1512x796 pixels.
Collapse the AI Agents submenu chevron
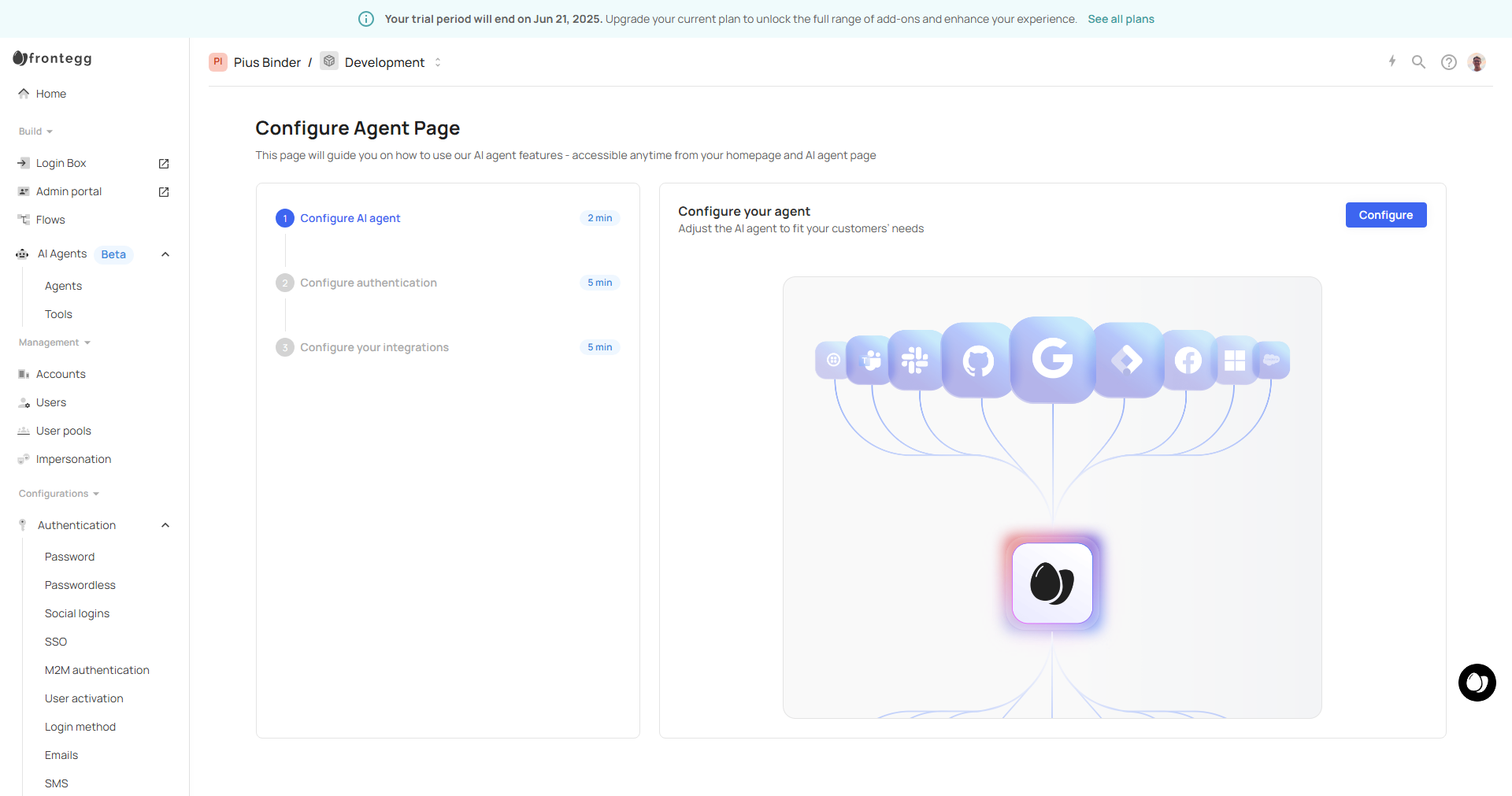point(165,254)
